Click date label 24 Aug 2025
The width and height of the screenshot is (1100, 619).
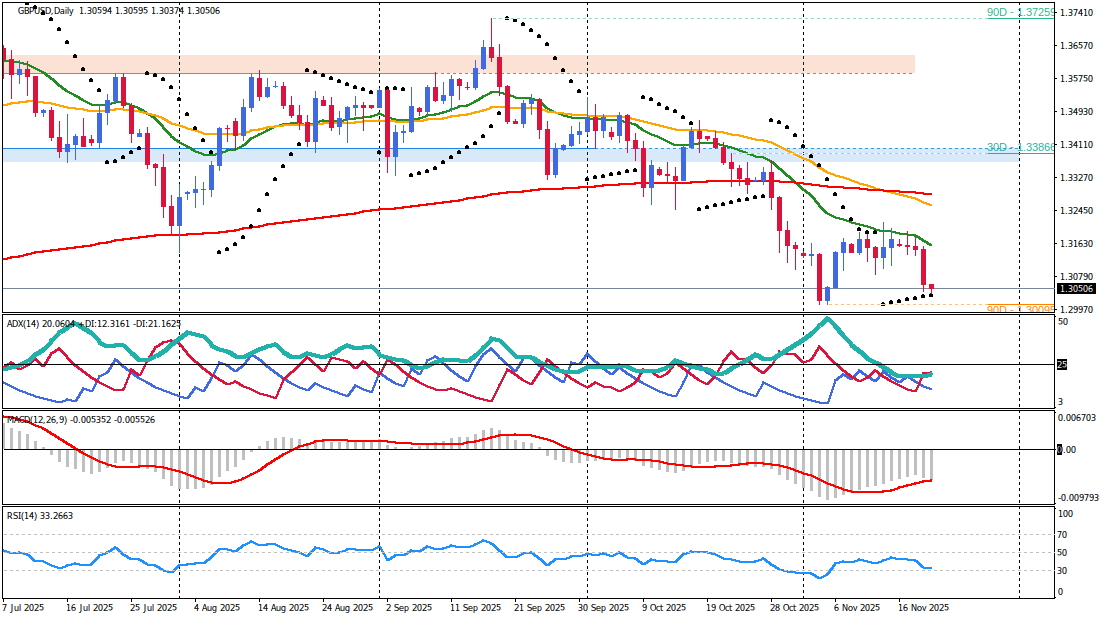coord(346,608)
